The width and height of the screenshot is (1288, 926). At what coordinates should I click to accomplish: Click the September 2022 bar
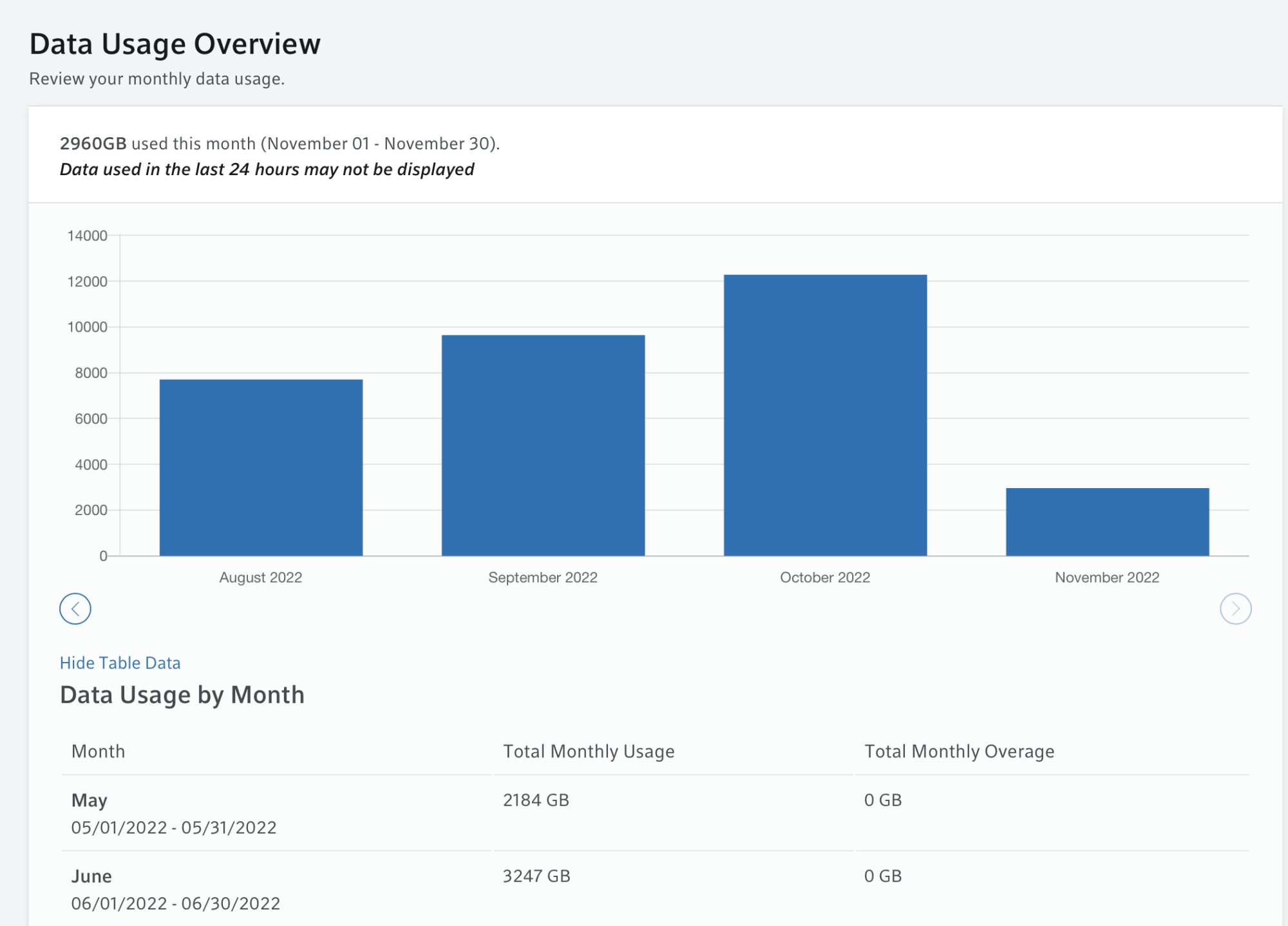[x=543, y=445]
